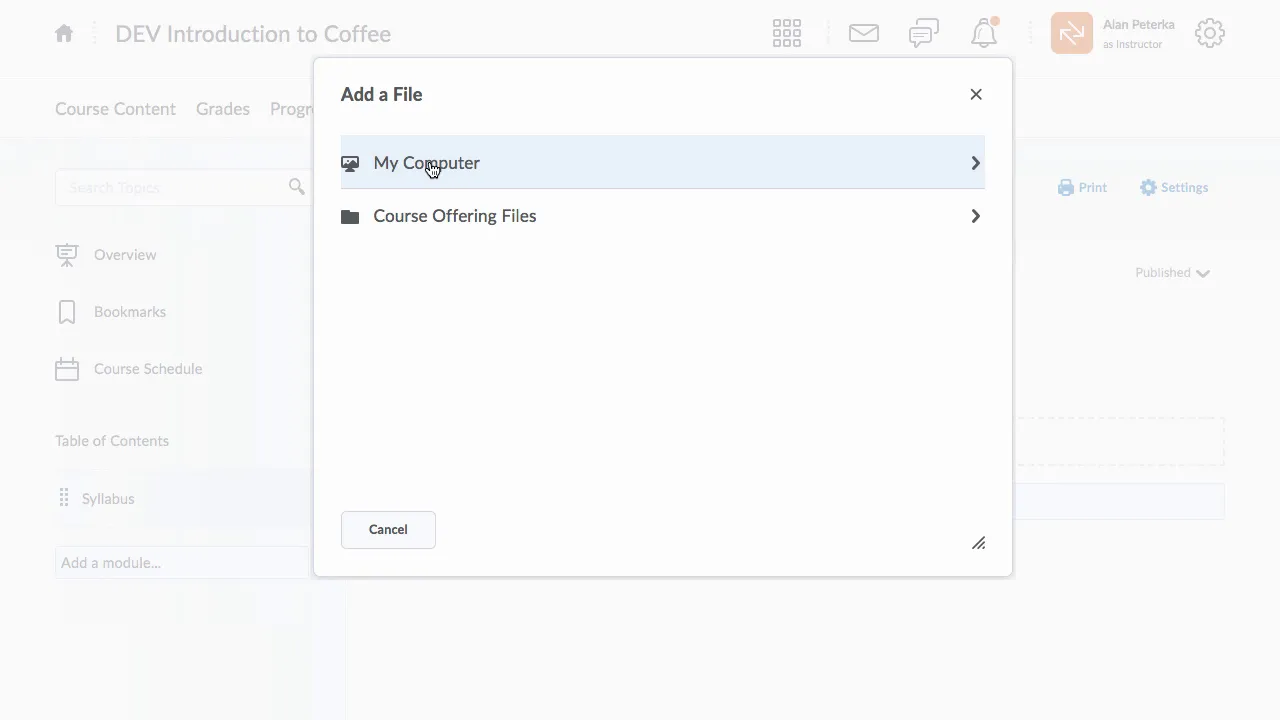Select Course Offering Files source
1280x720 pixels.
(x=663, y=216)
